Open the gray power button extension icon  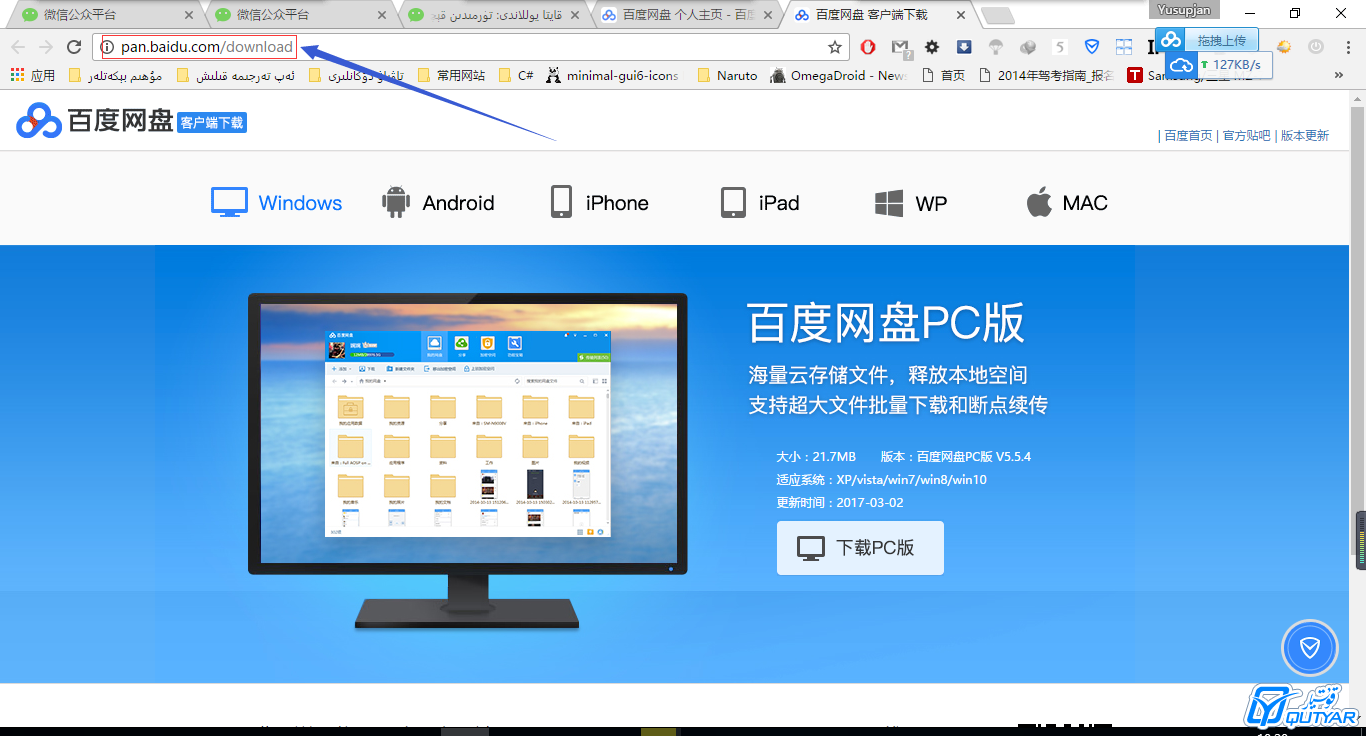[1316, 47]
